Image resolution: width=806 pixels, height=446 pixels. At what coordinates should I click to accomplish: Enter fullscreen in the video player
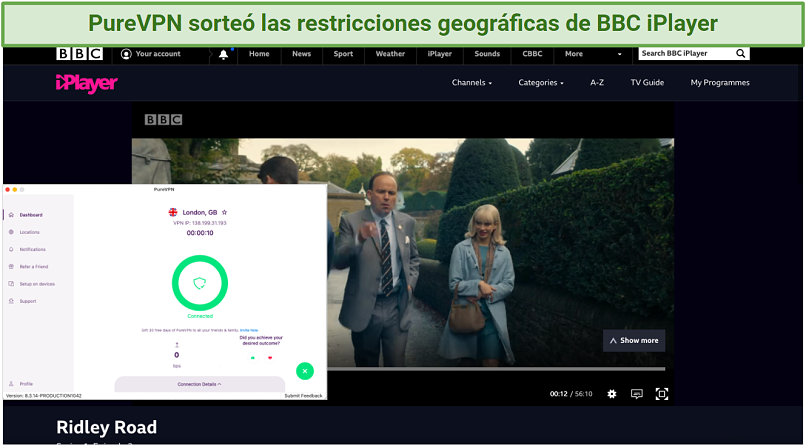click(x=662, y=394)
